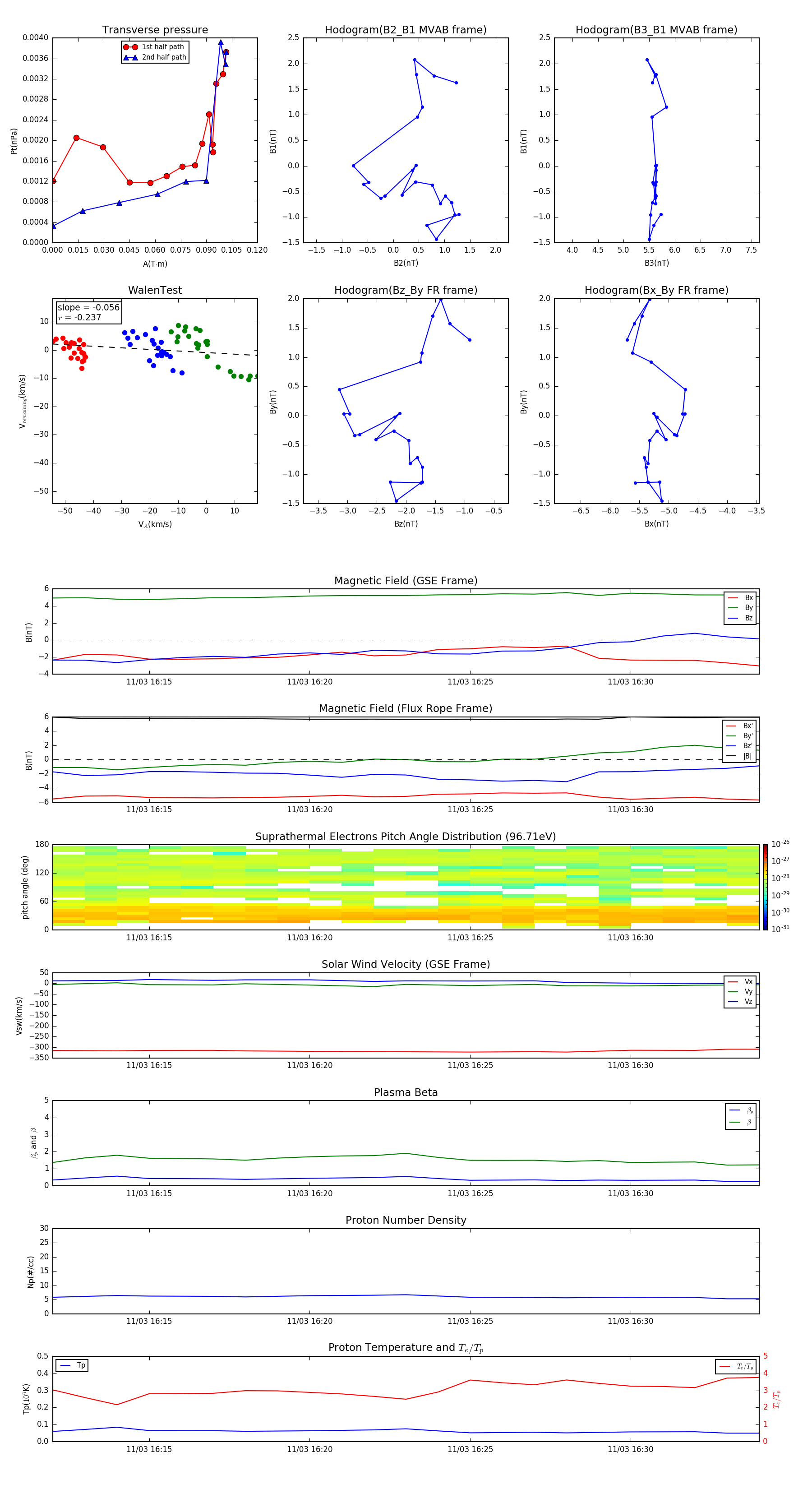Click the "Magnetic Field (Flux Rope Frame)" title

[x=406, y=709]
